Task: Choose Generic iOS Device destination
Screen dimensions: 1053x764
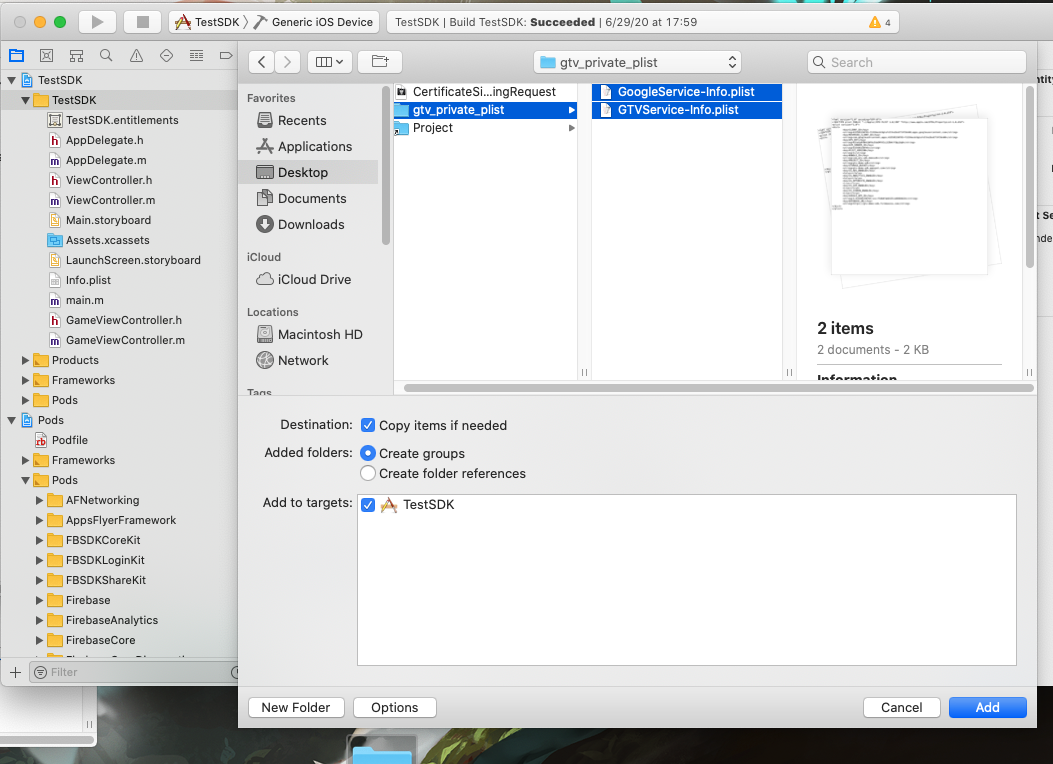Action: click(313, 22)
